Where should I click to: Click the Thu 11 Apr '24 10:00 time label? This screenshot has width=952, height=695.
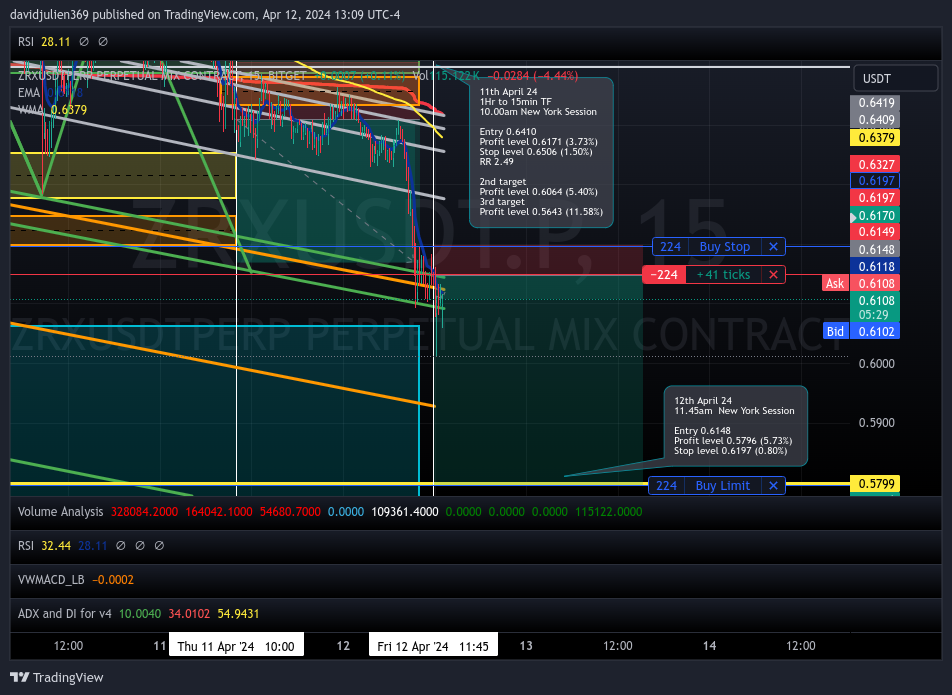click(236, 646)
